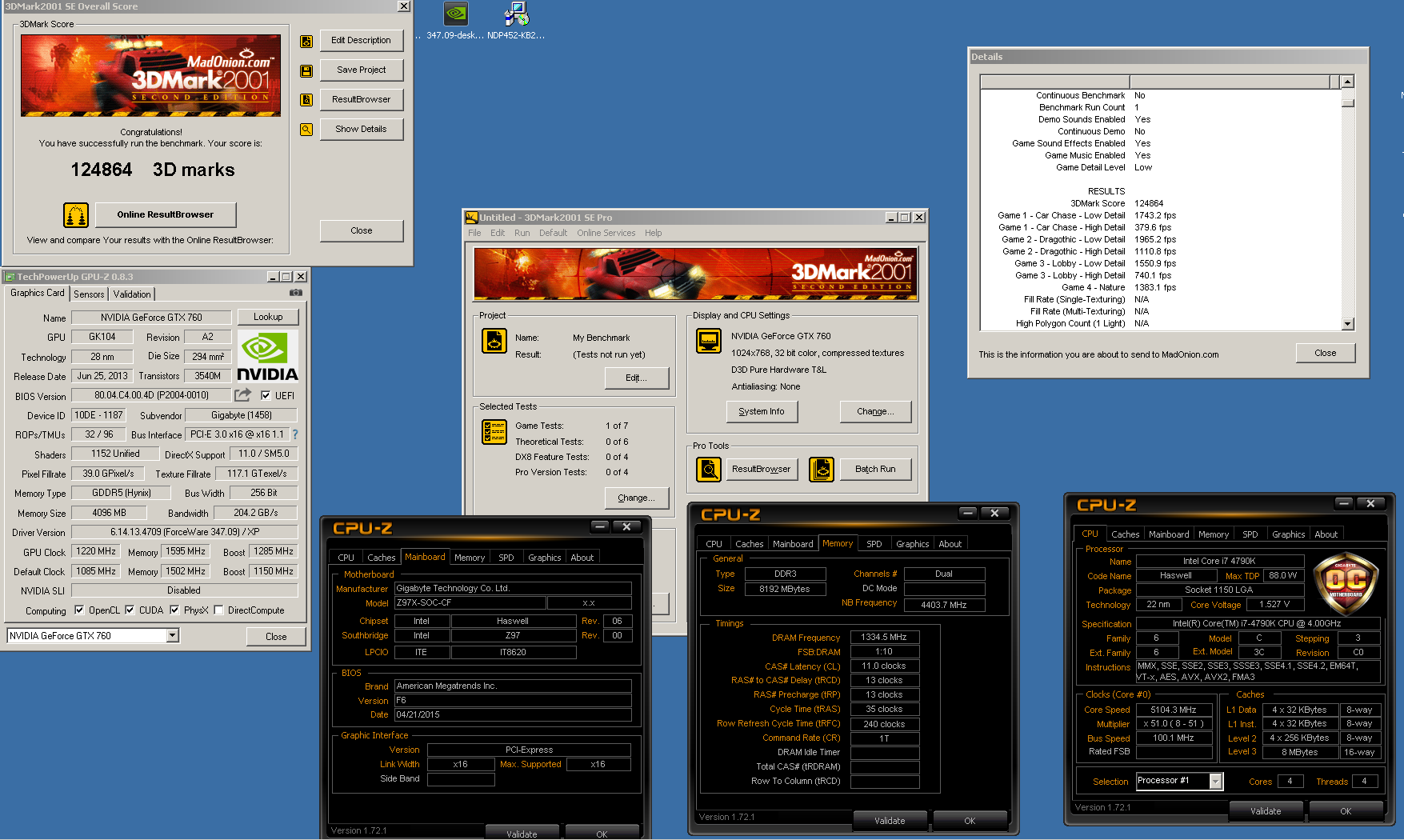
Task: Click the DRAM Frequency value 1334.5 MHz
Action: pos(884,638)
